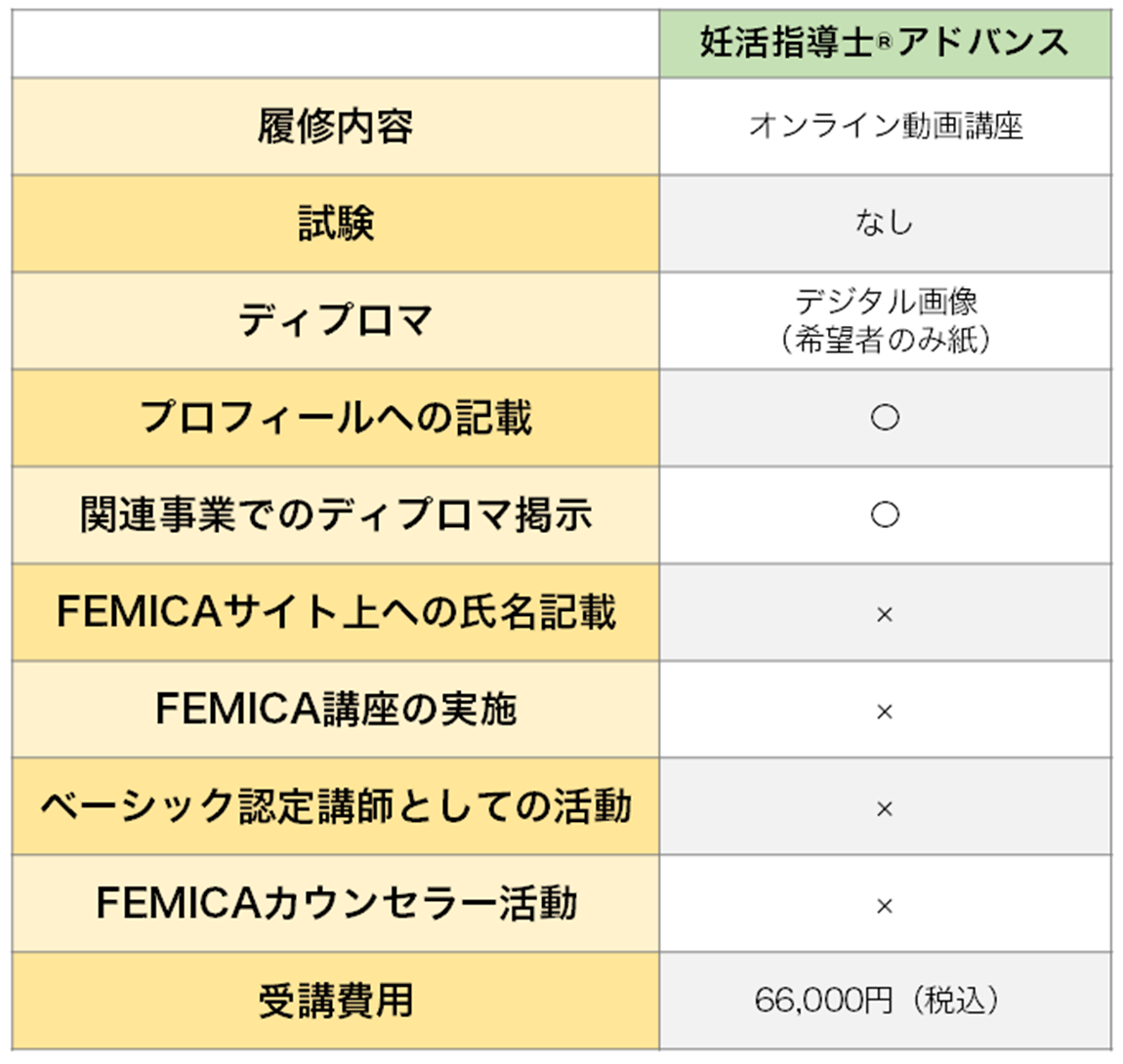The image size is (1123, 1064).
Task: Click the オンライン動画講座 cell
Action: 885,127
